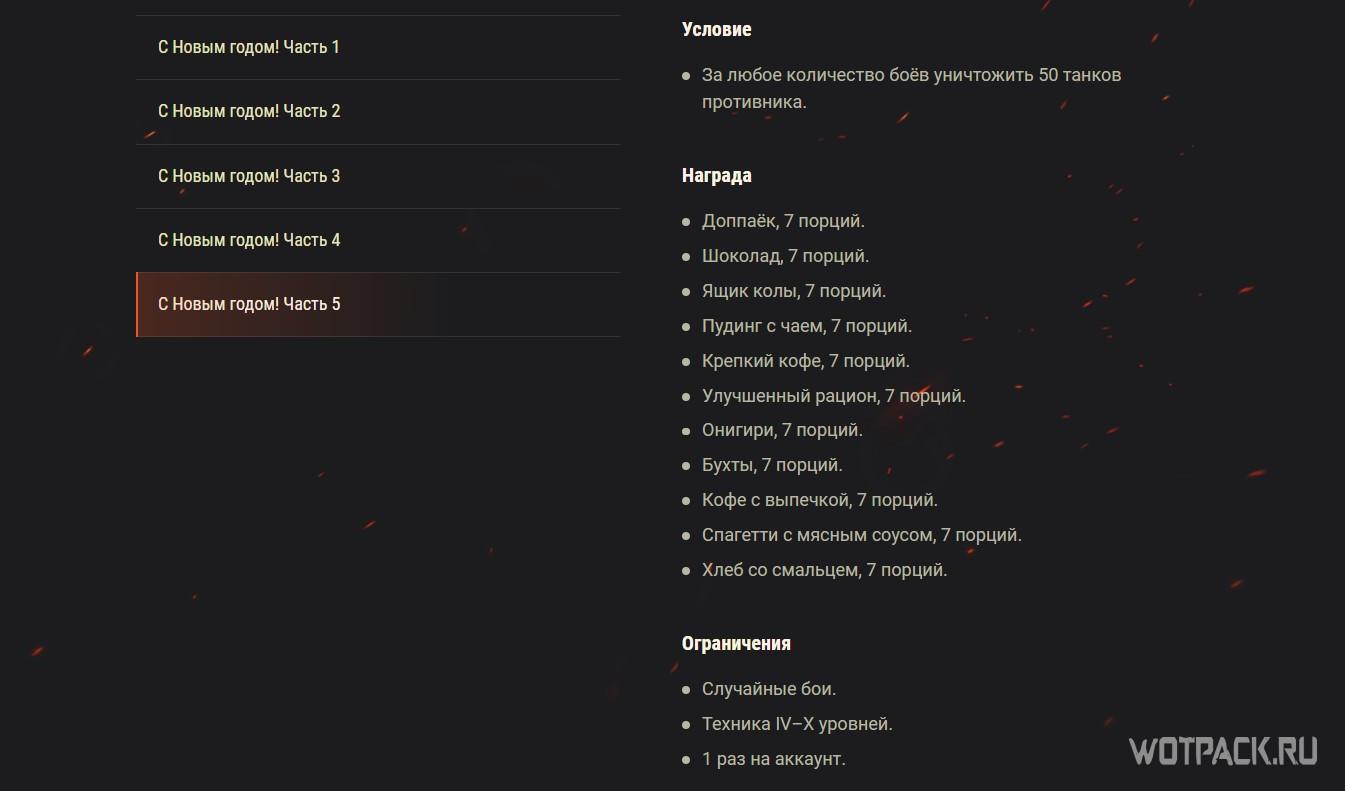Switch to "С Новым годом! Часть 2" tab

249,111
